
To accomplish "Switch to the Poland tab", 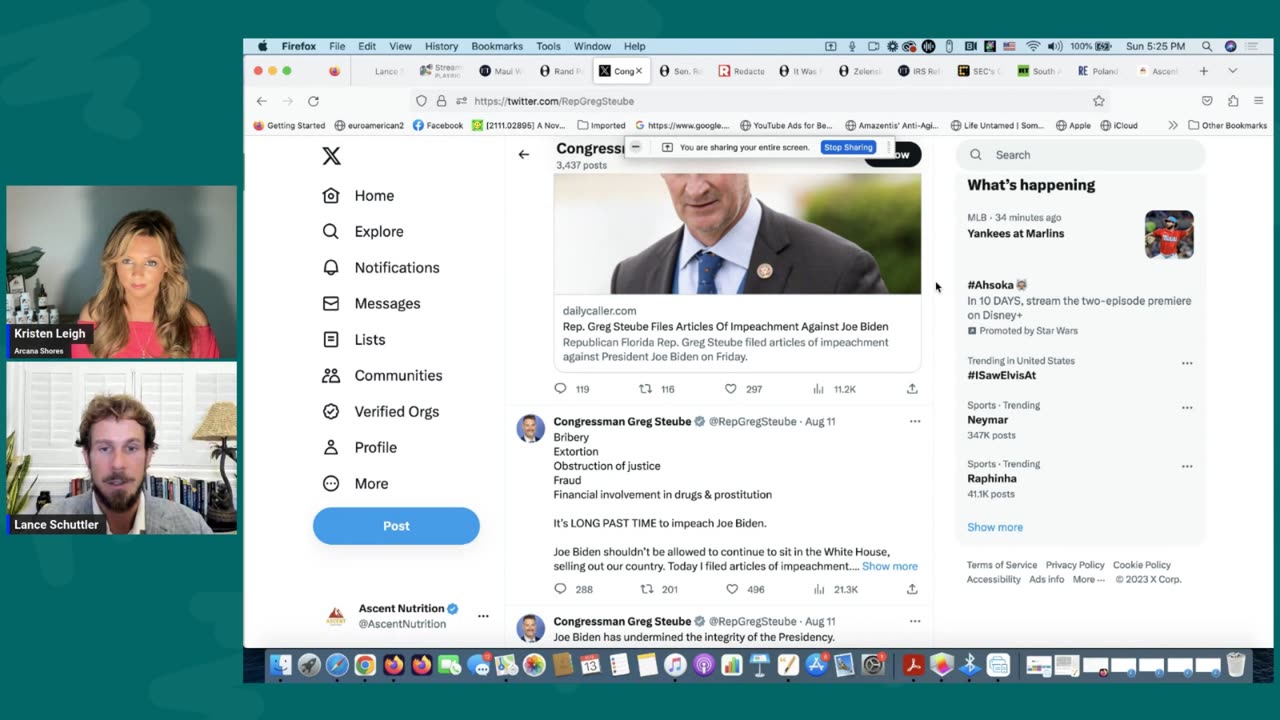I will (x=1098, y=71).
